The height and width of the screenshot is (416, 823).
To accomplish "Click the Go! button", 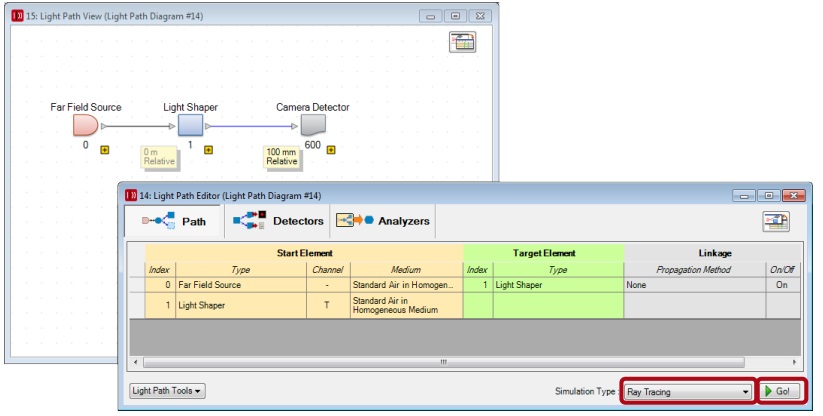I will click(x=782, y=391).
